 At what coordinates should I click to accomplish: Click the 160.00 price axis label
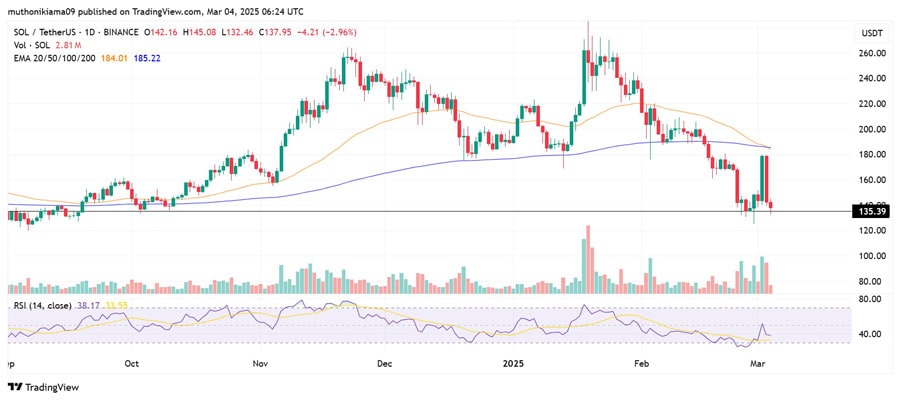pyautogui.click(x=874, y=180)
